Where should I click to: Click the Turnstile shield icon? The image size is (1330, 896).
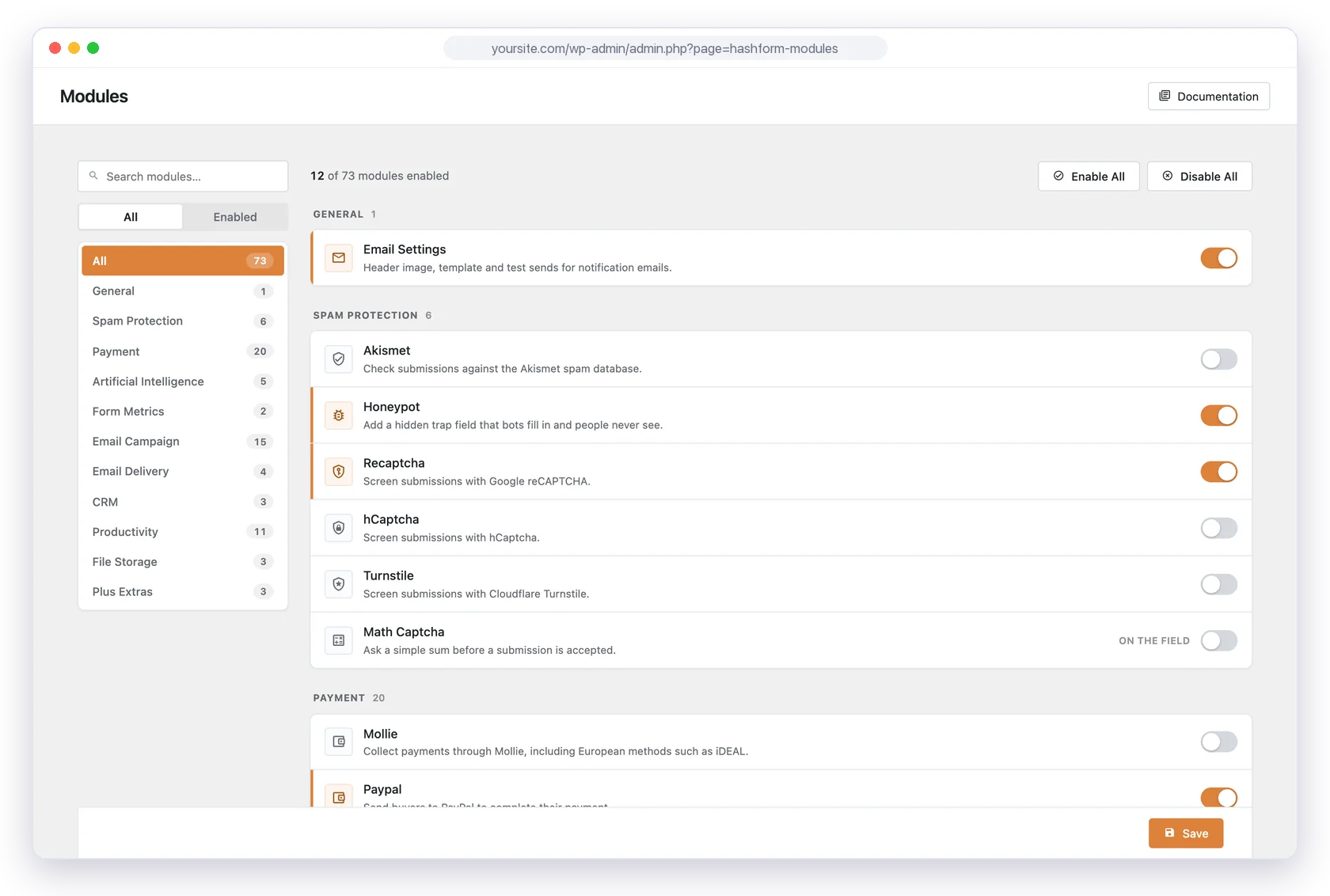point(339,584)
